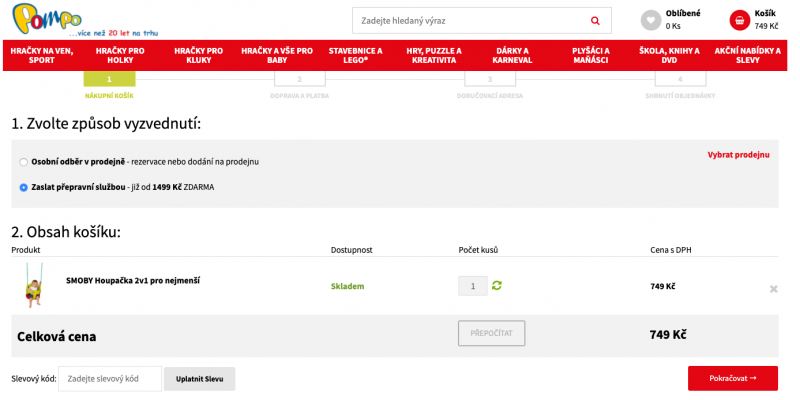800x400 pixels.
Task: Click Uplatnit Slevu button
Action: [x=199, y=379]
